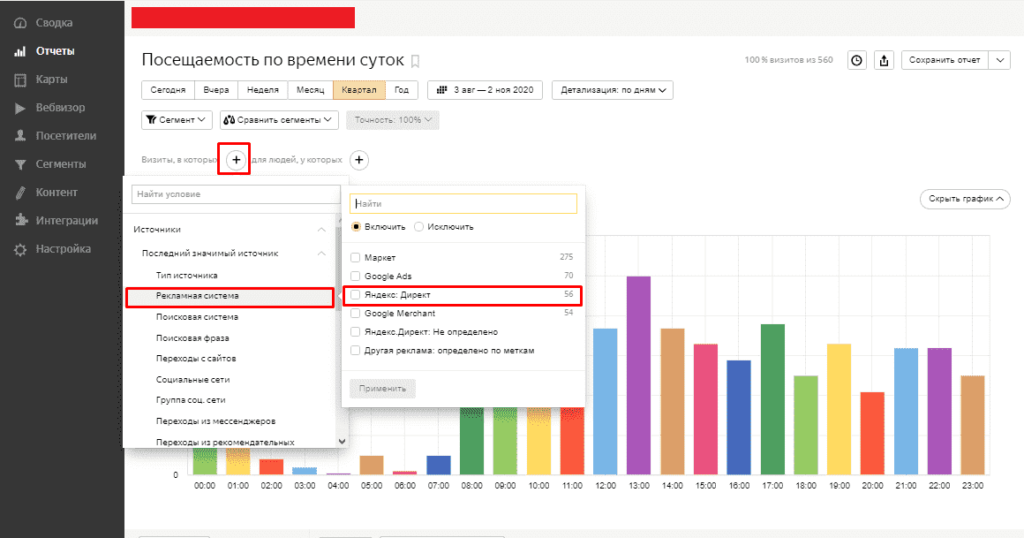This screenshot has height=538, width=1024.
Task: Switch period to Месяц tab
Action: coord(310,90)
